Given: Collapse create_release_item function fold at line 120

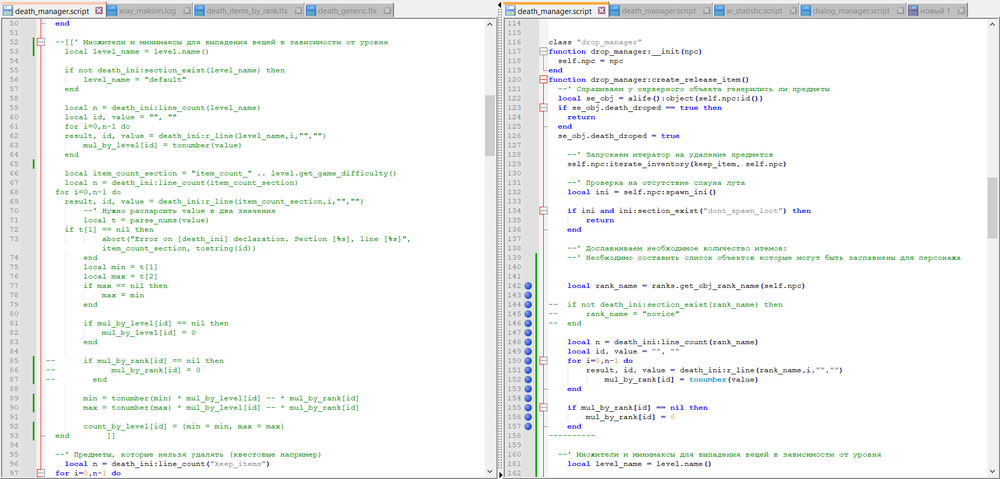Looking at the screenshot, I should [543, 80].
